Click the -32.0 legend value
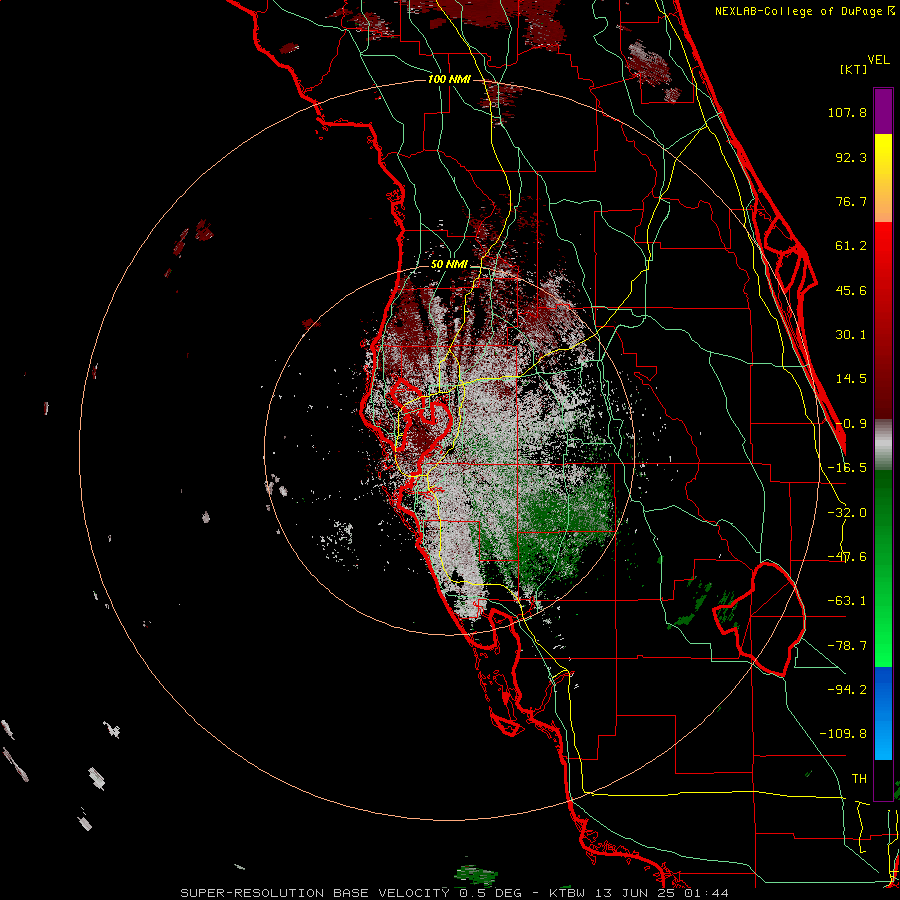Viewport: 900px width, 900px height. (847, 513)
